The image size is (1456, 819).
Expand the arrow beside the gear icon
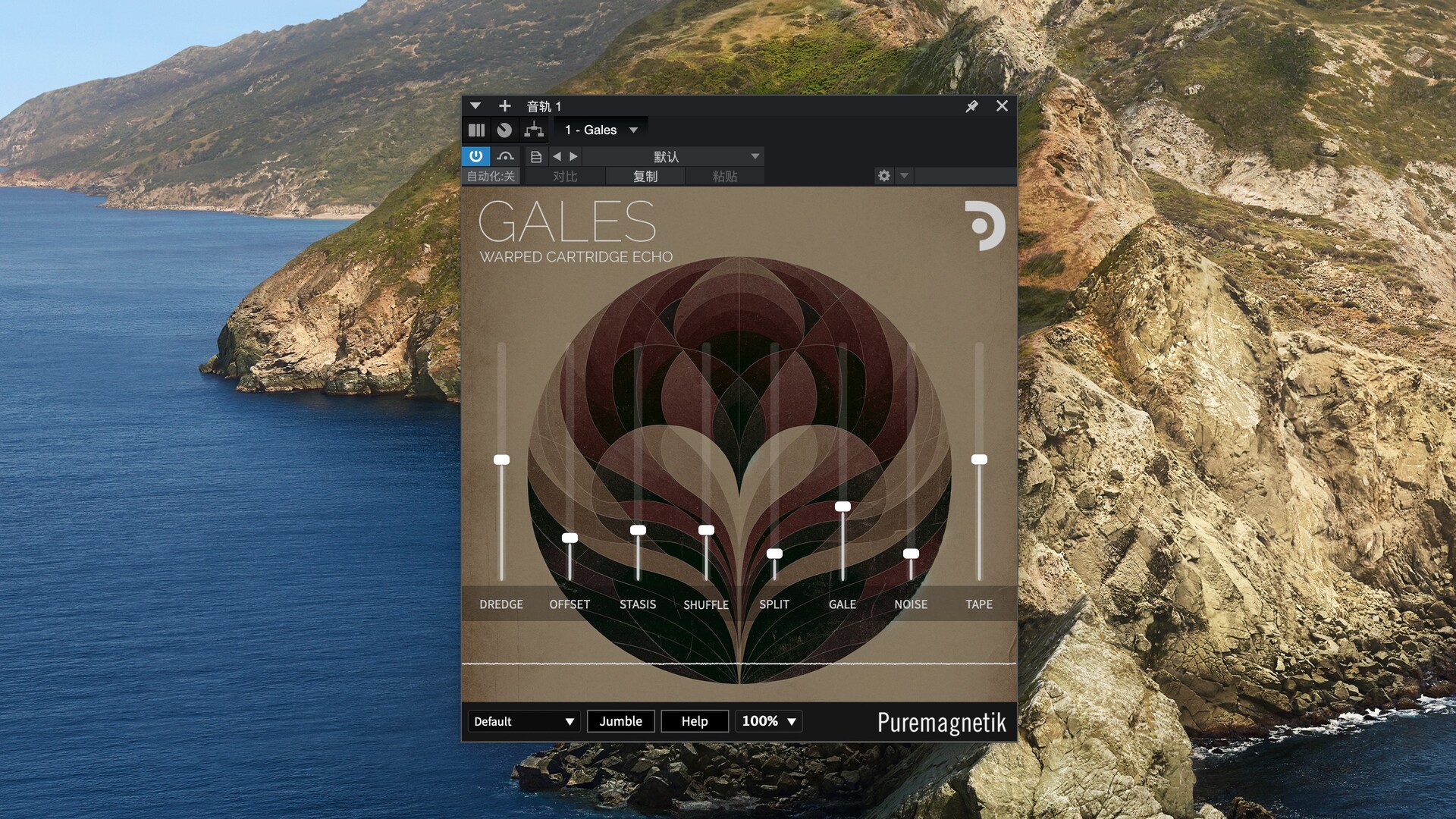pyautogui.click(x=904, y=176)
